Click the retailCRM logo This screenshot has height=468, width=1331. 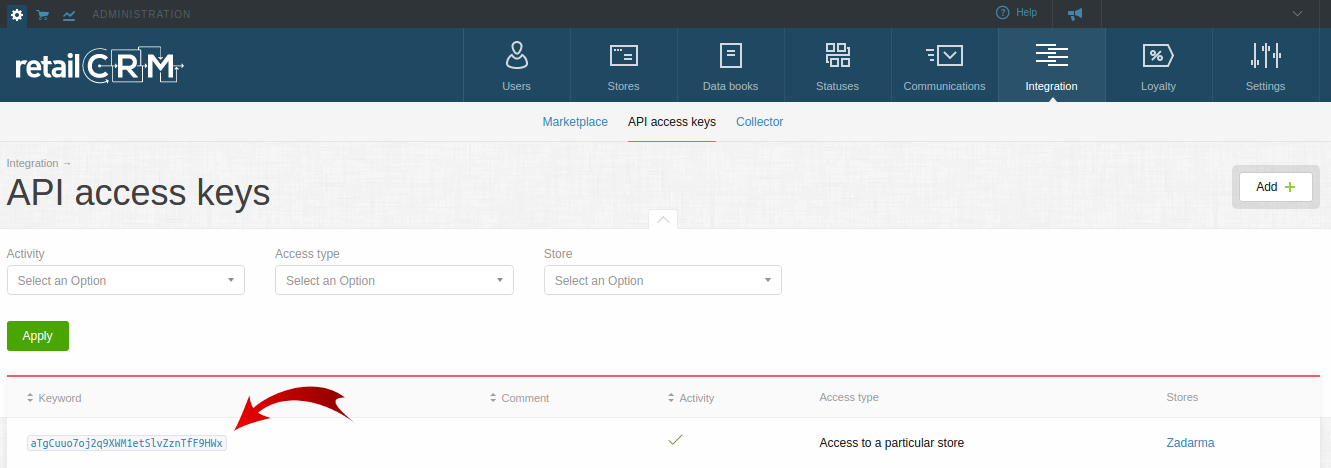pyautogui.click(x=100, y=65)
